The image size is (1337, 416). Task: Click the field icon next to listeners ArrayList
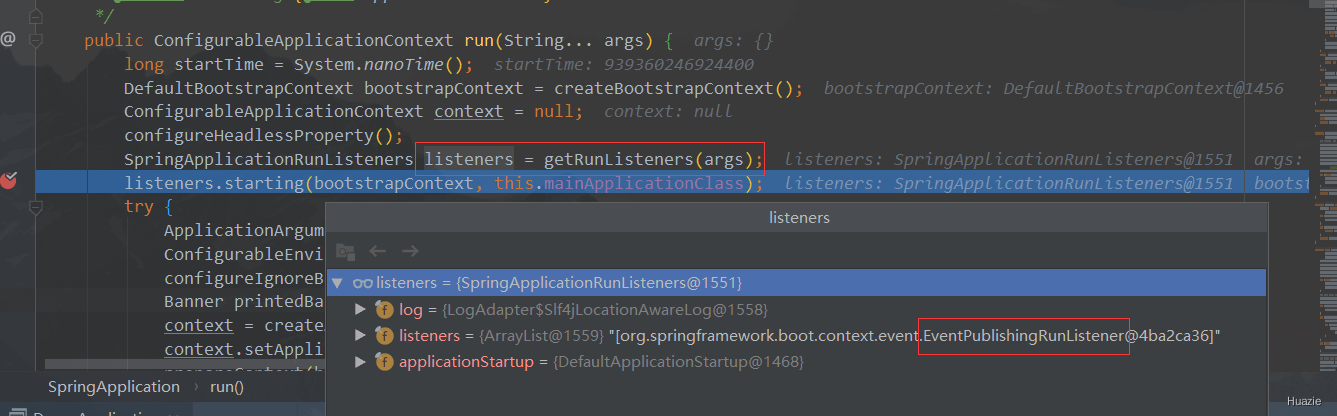pyautogui.click(x=384, y=337)
